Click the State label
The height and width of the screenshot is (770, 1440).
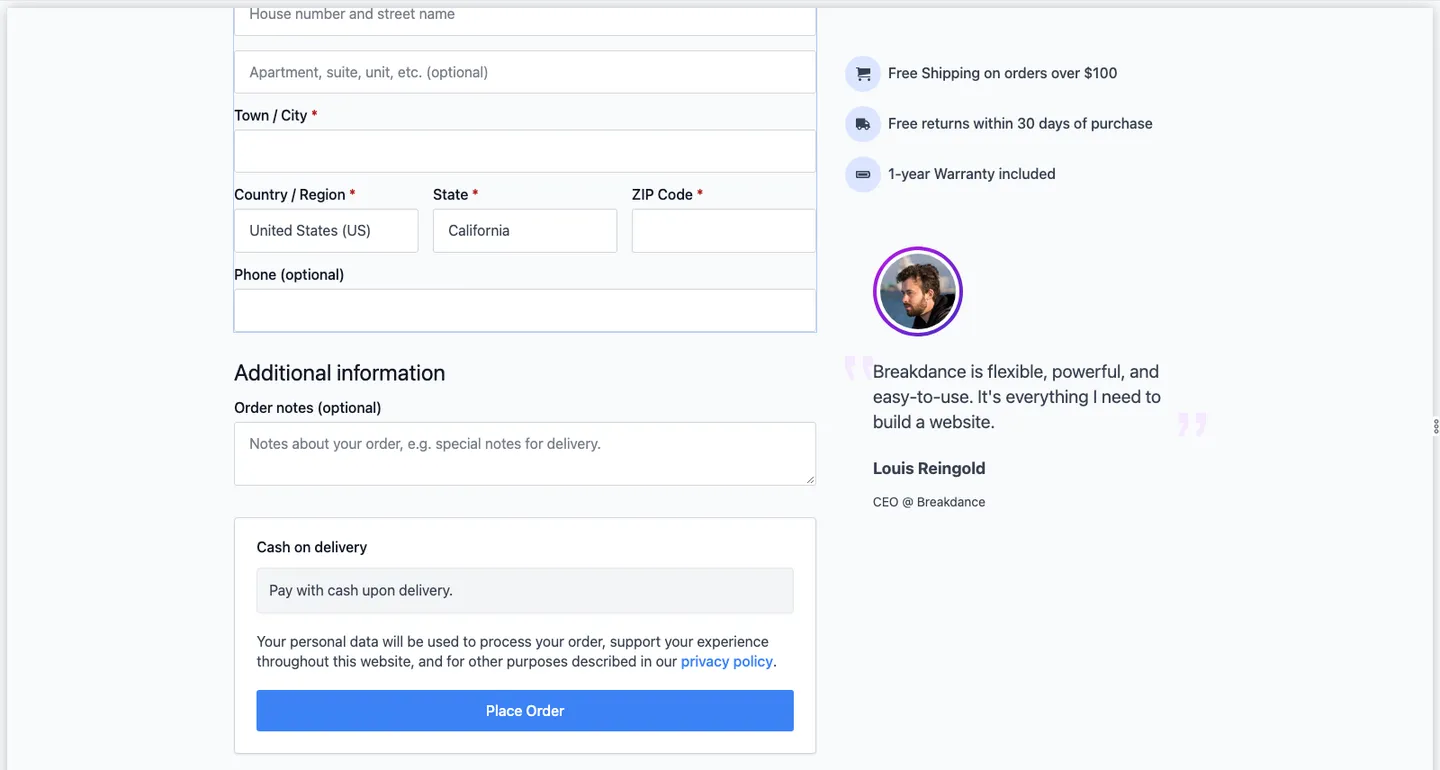455,194
